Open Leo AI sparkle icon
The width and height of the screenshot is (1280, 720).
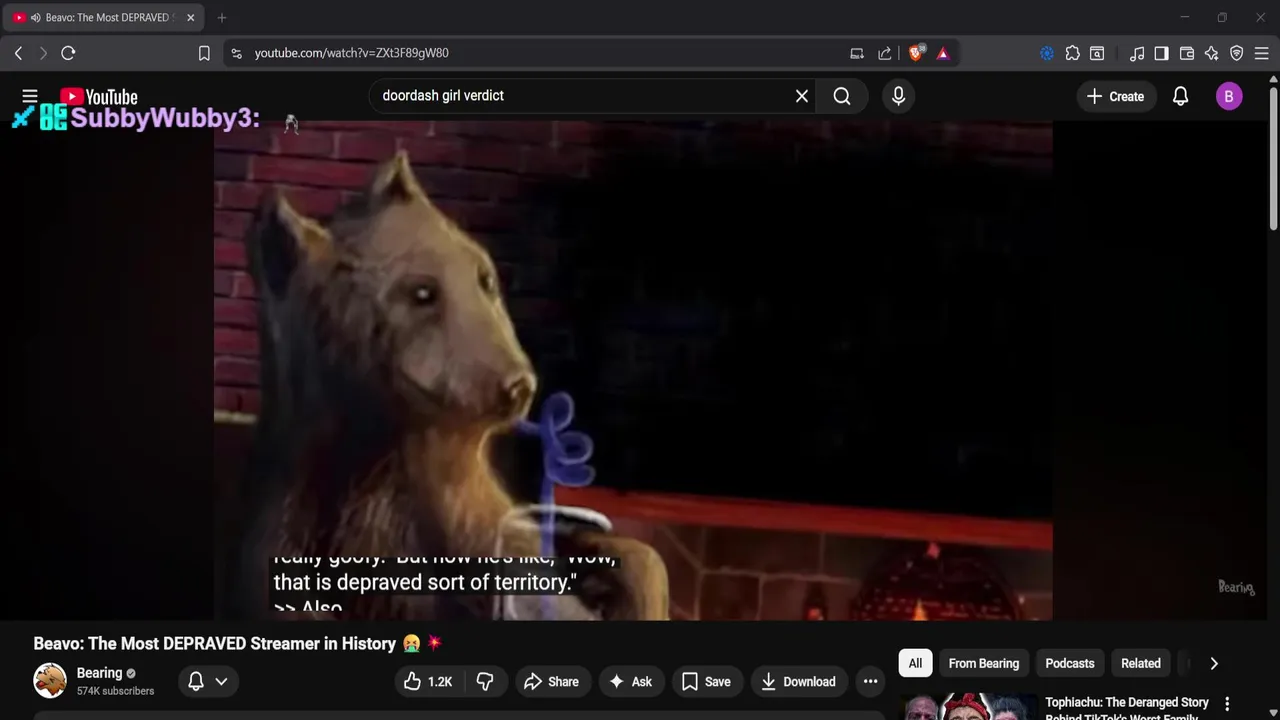click(x=1211, y=53)
